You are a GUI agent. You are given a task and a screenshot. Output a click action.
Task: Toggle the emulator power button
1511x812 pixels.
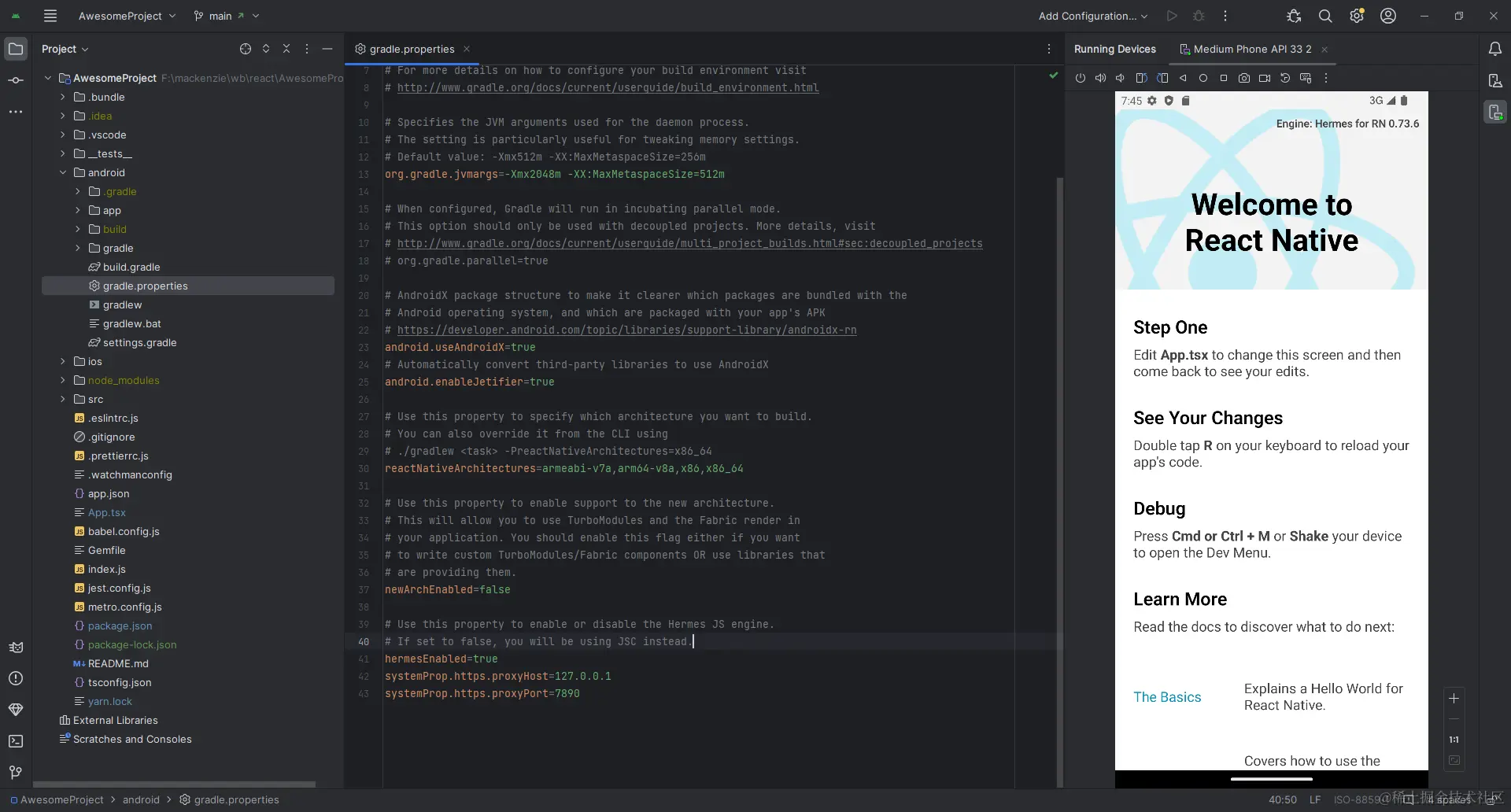(x=1081, y=77)
